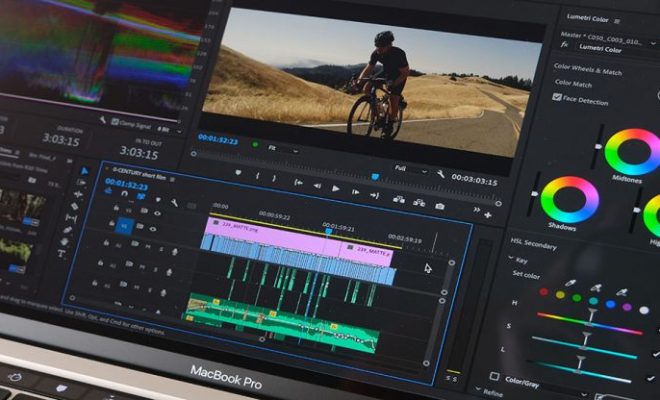The height and width of the screenshot is (400, 660).
Task: Toggle V2 track eye visibility
Action: [157, 213]
